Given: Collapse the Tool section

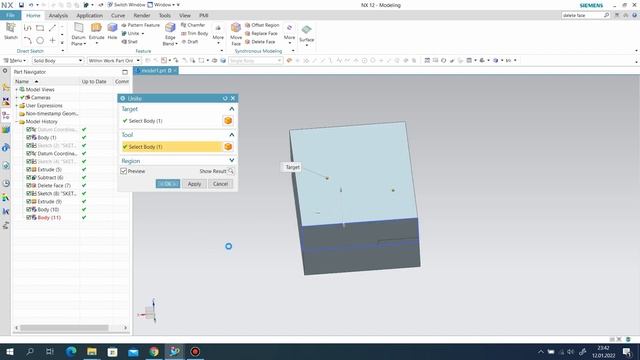Looking at the screenshot, I should click(x=231, y=135).
